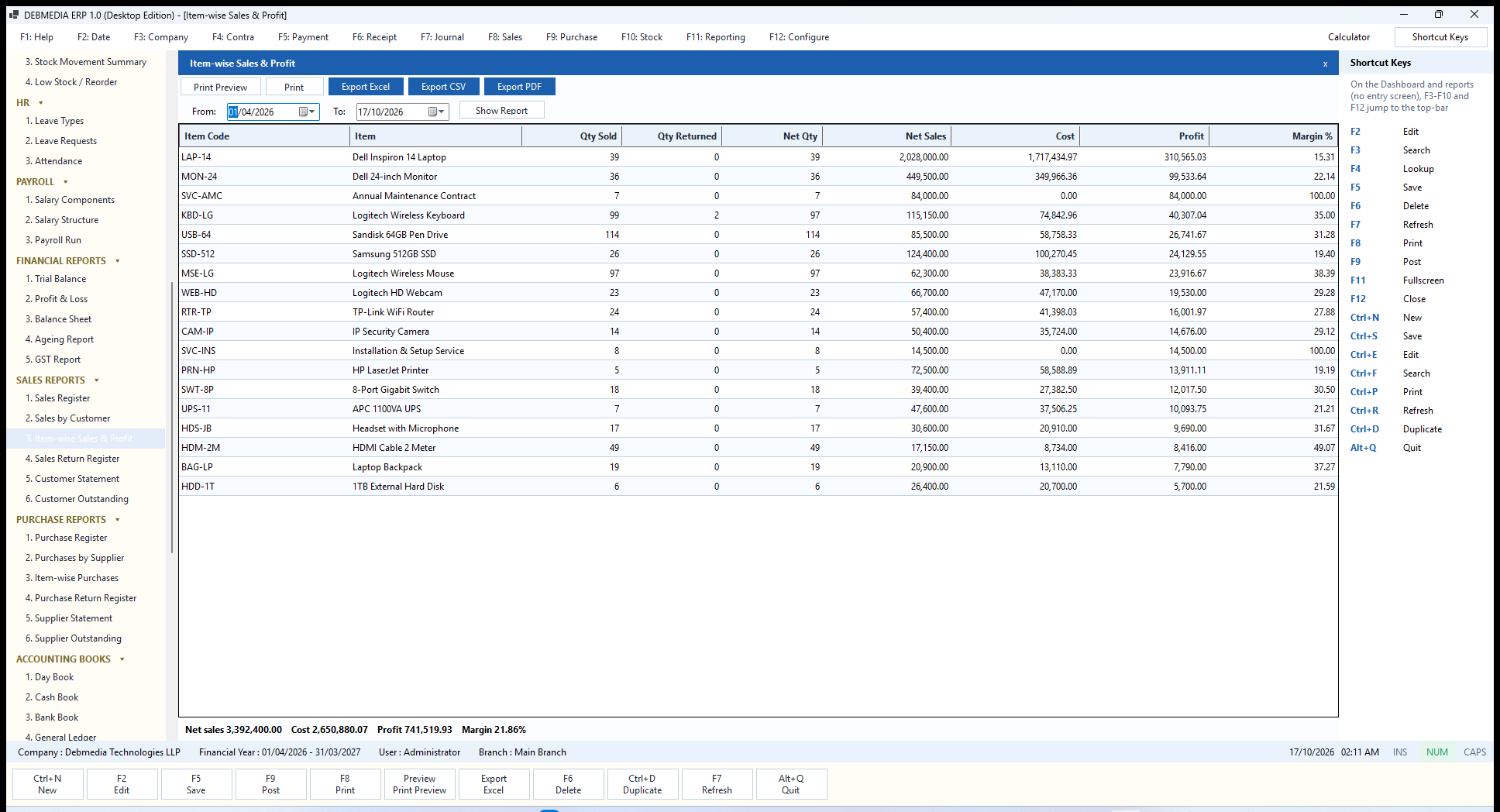The image size is (1500, 812).
Task: Sort by the Net Sales column header
Action: tap(886, 136)
